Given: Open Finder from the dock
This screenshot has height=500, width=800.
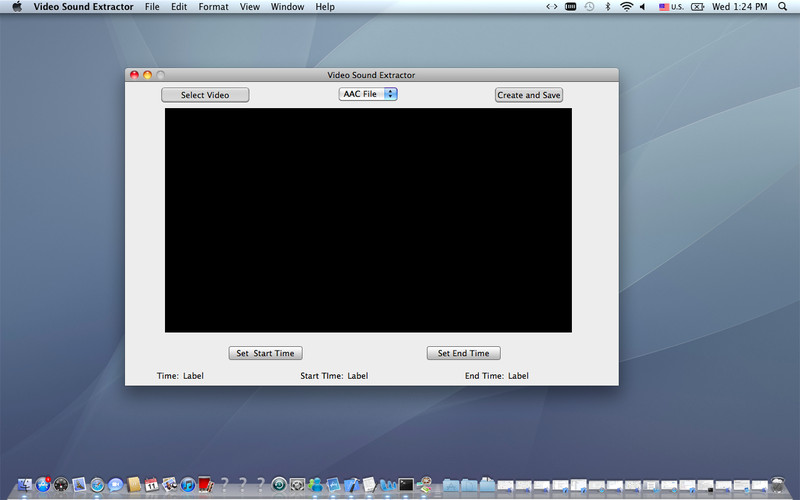Looking at the screenshot, I should [x=24, y=484].
